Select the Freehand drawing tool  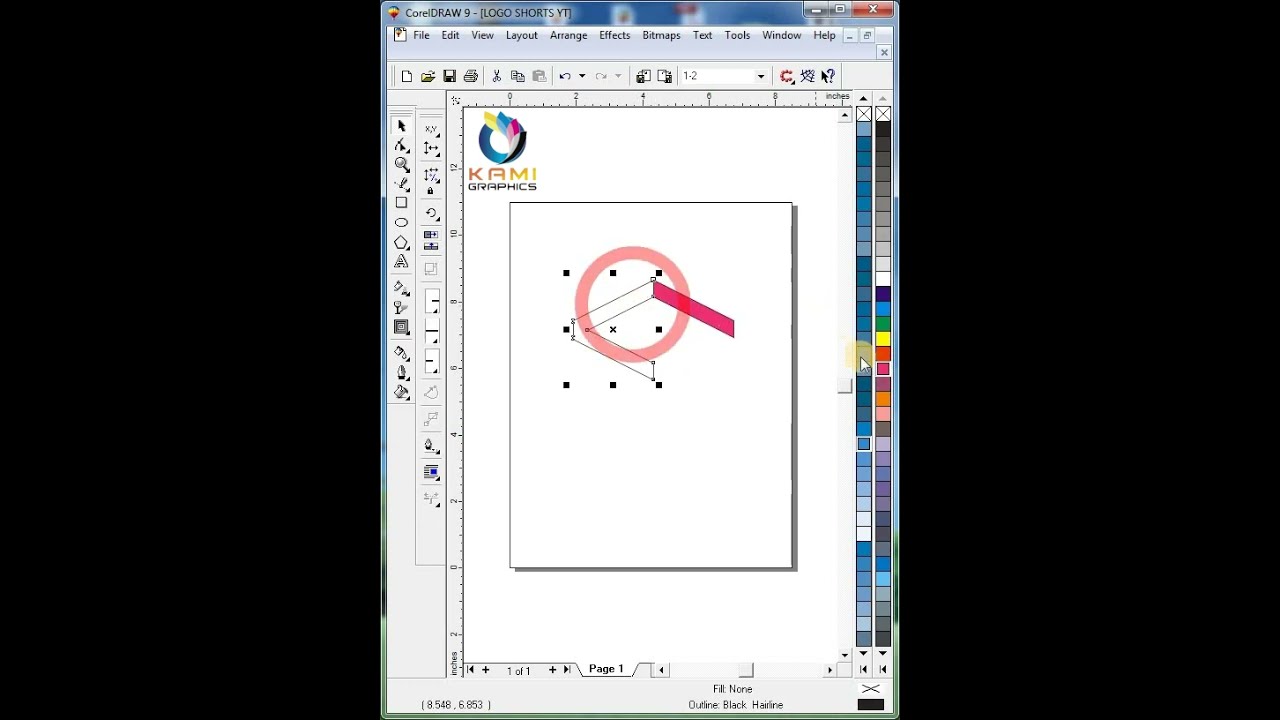pos(401,183)
